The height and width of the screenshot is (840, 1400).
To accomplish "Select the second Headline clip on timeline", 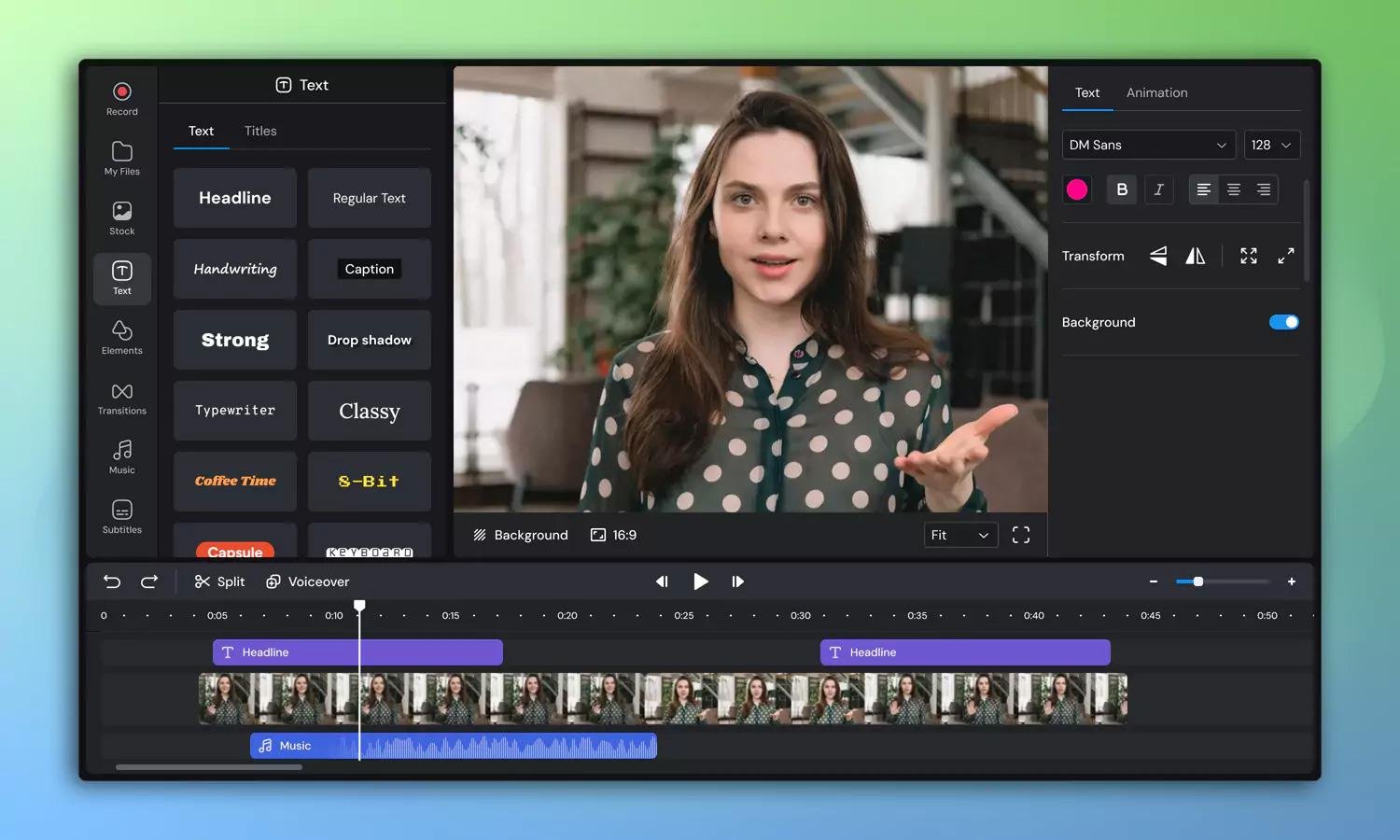I will pyautogui.click(x=965, y=652).
